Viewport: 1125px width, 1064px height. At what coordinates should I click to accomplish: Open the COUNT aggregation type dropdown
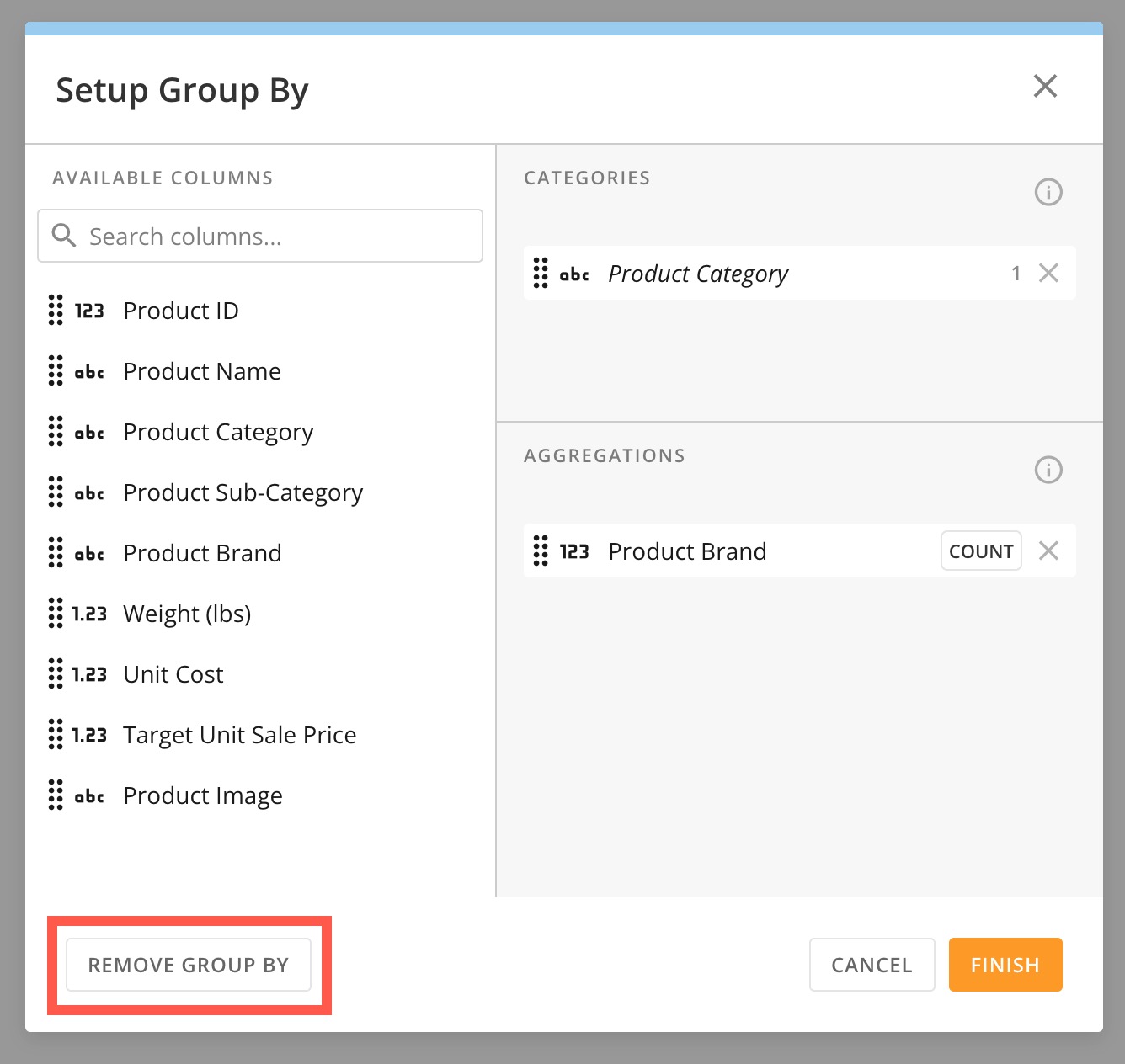tap(980, 551)
